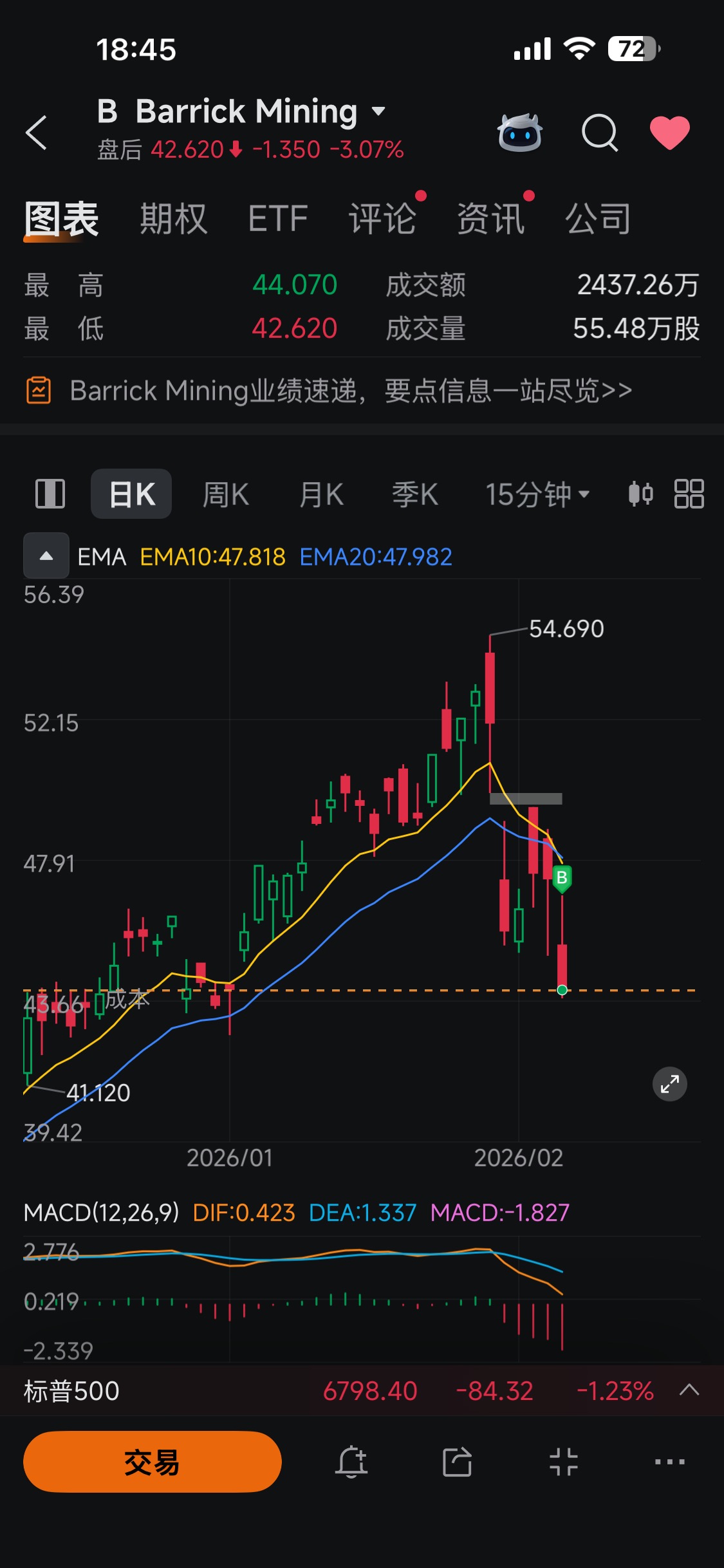The height and width of the screenshot is (1568, 724).
Task: Tap the MACD:-1.827 value
Action: click(x=500, y=1213)
